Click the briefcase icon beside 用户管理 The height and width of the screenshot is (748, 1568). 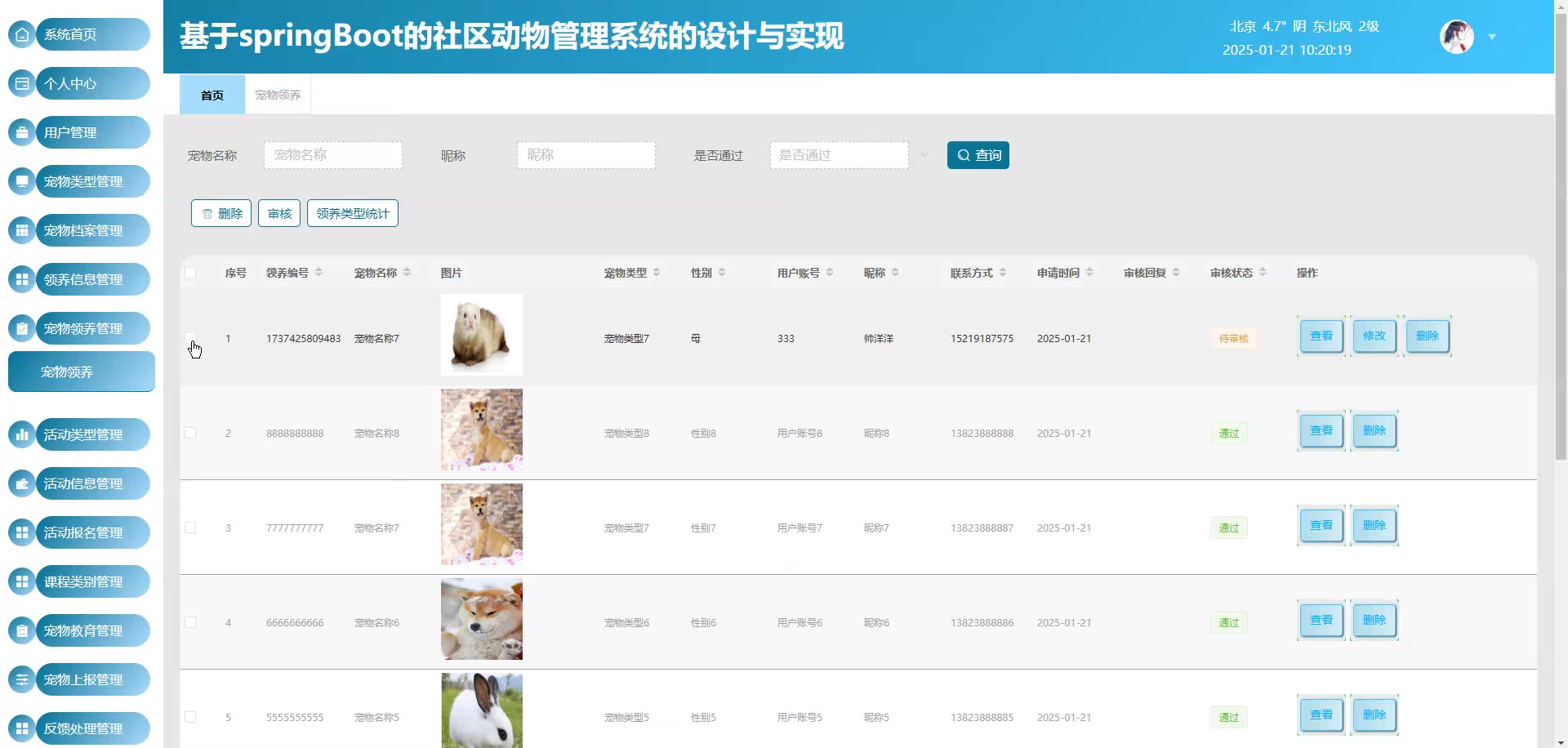[22, 132]
